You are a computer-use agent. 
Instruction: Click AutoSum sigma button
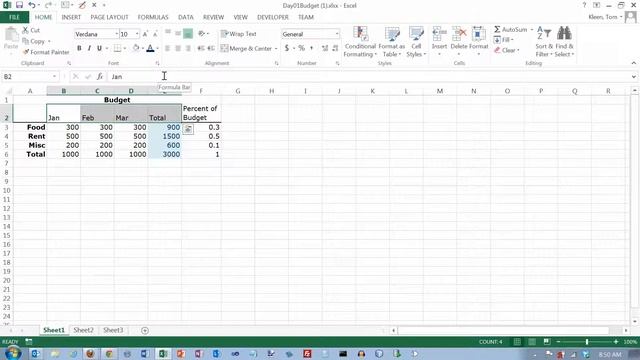tap(510, 30)
